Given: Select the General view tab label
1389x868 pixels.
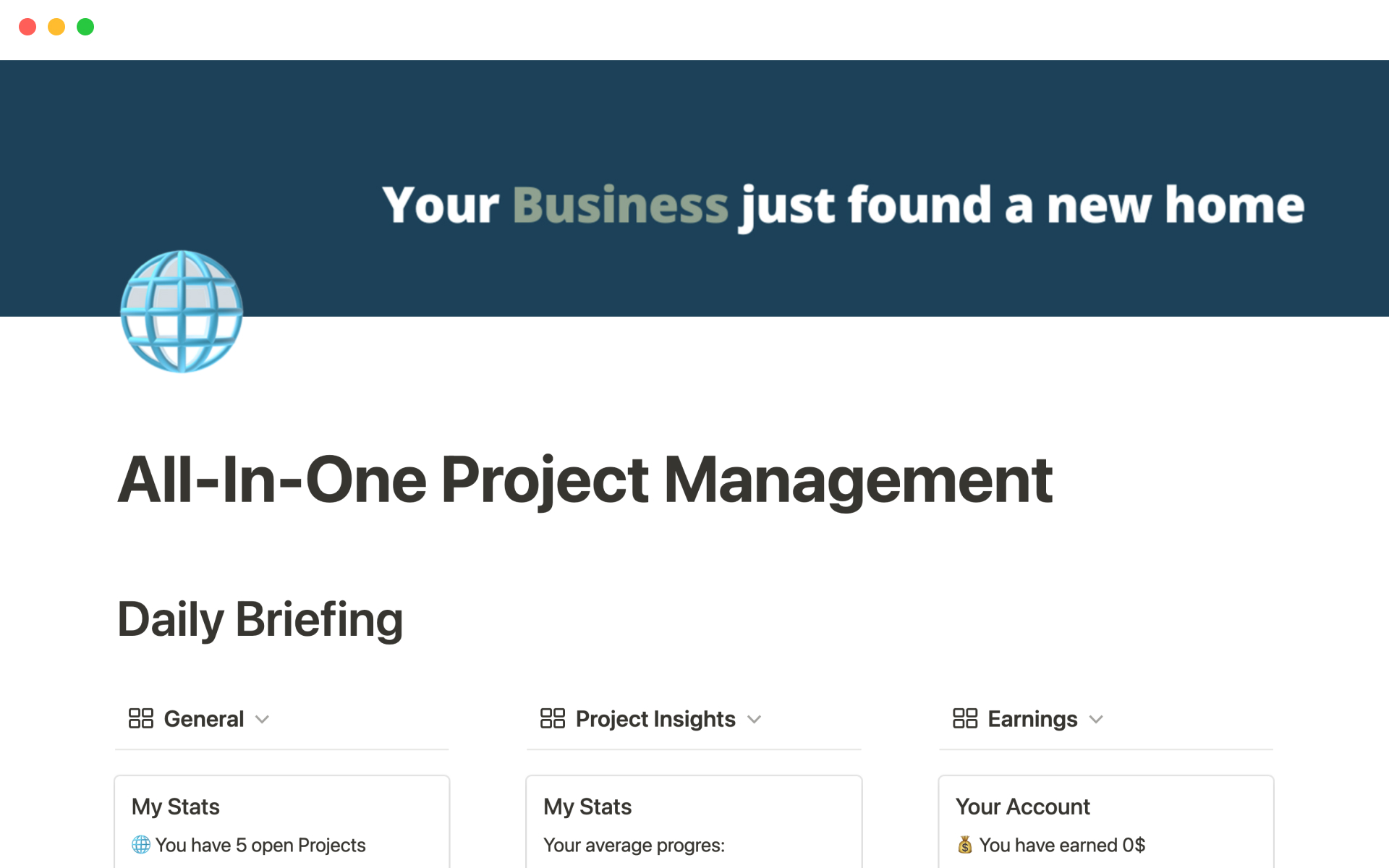Looking at the screenshot, I should (x=203, y=719).
